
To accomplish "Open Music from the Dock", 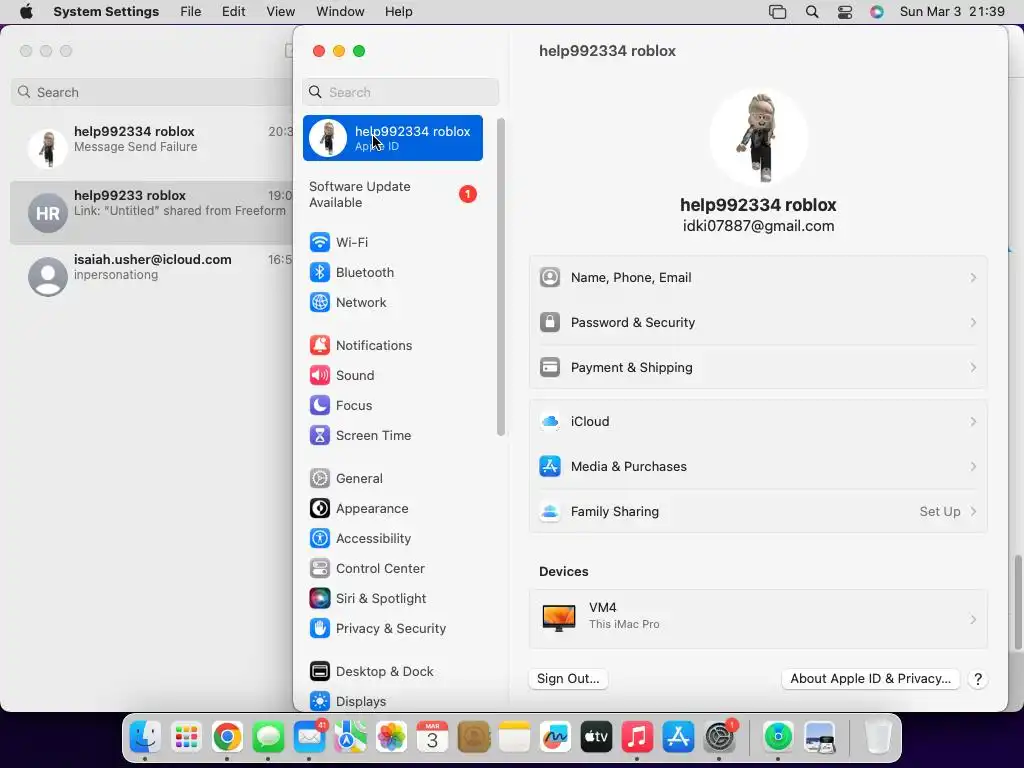I will (637, 737).
